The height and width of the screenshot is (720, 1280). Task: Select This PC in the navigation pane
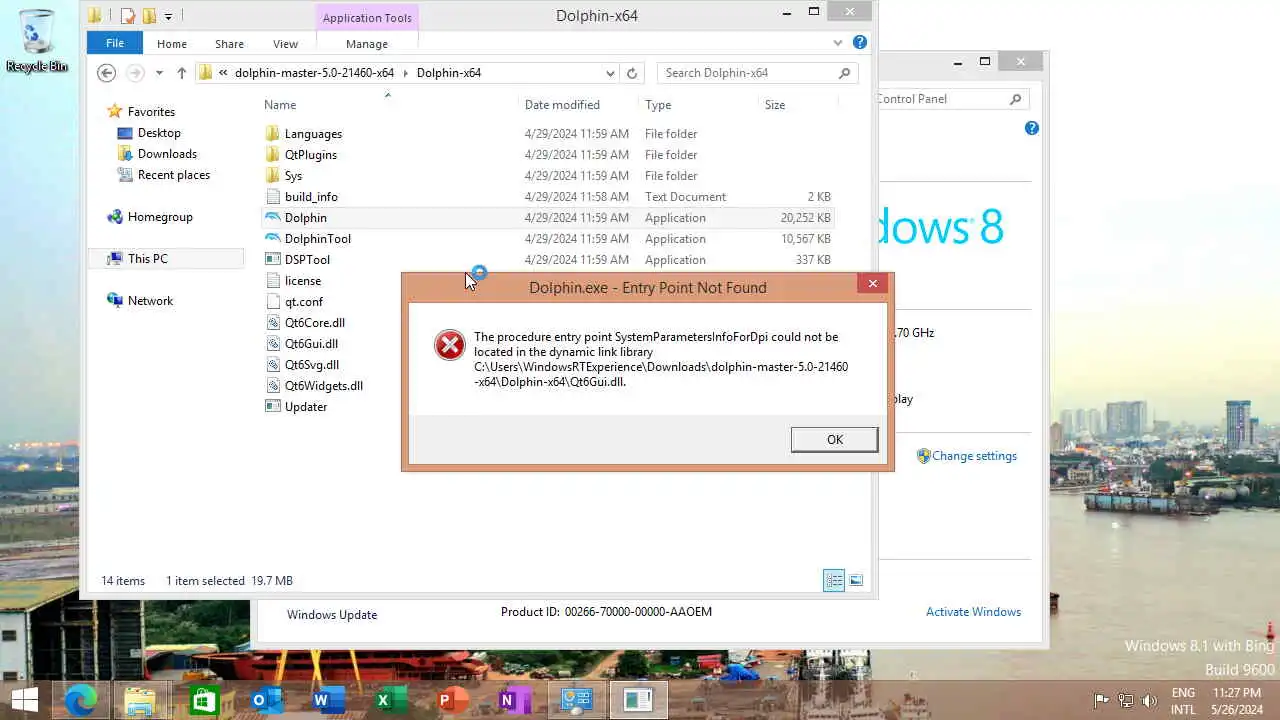147,259
